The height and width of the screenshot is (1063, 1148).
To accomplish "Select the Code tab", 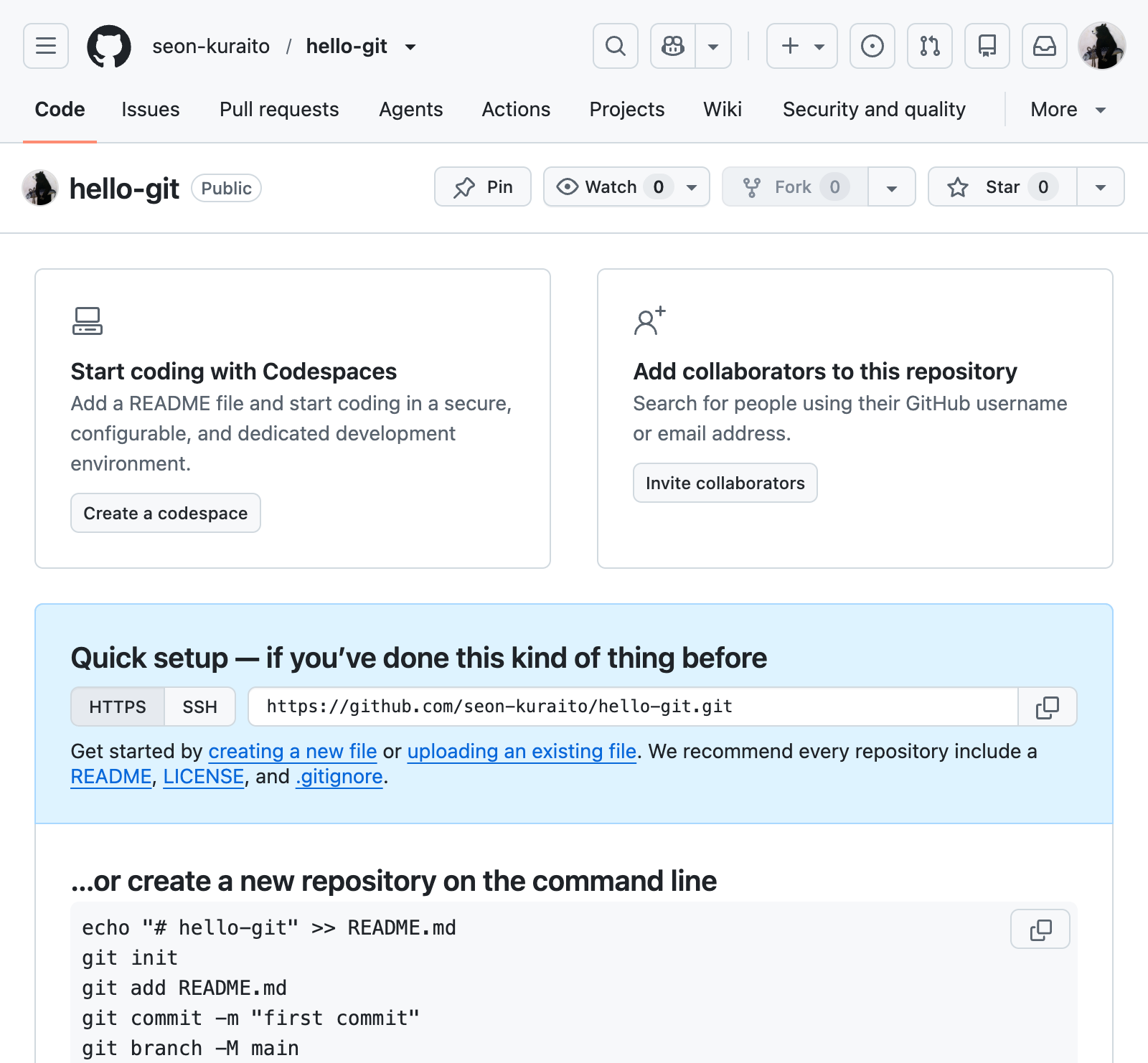I will (60, 109).
